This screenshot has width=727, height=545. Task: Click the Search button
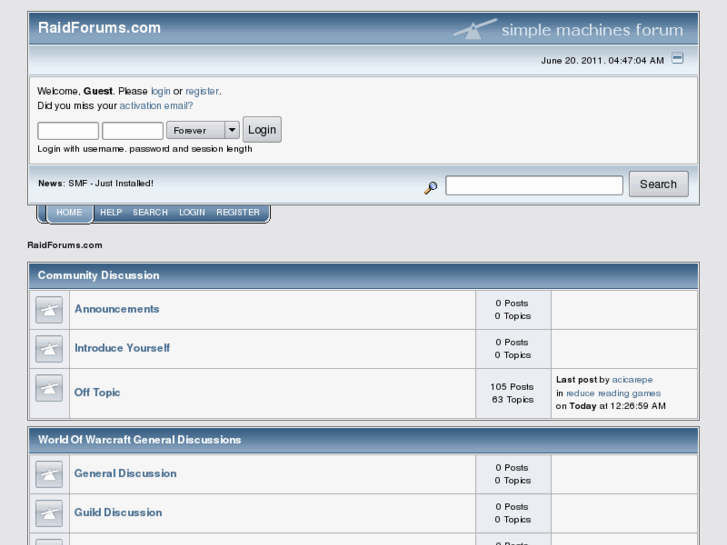point(658,184)
